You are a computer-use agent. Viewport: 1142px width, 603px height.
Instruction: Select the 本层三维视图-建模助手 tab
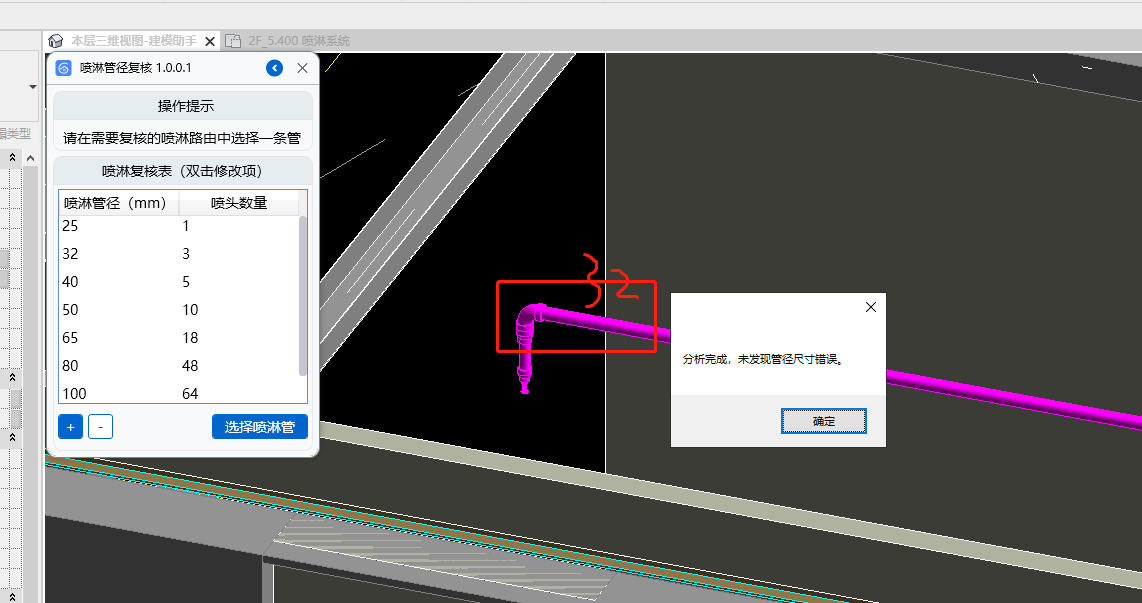pos(132,41)
